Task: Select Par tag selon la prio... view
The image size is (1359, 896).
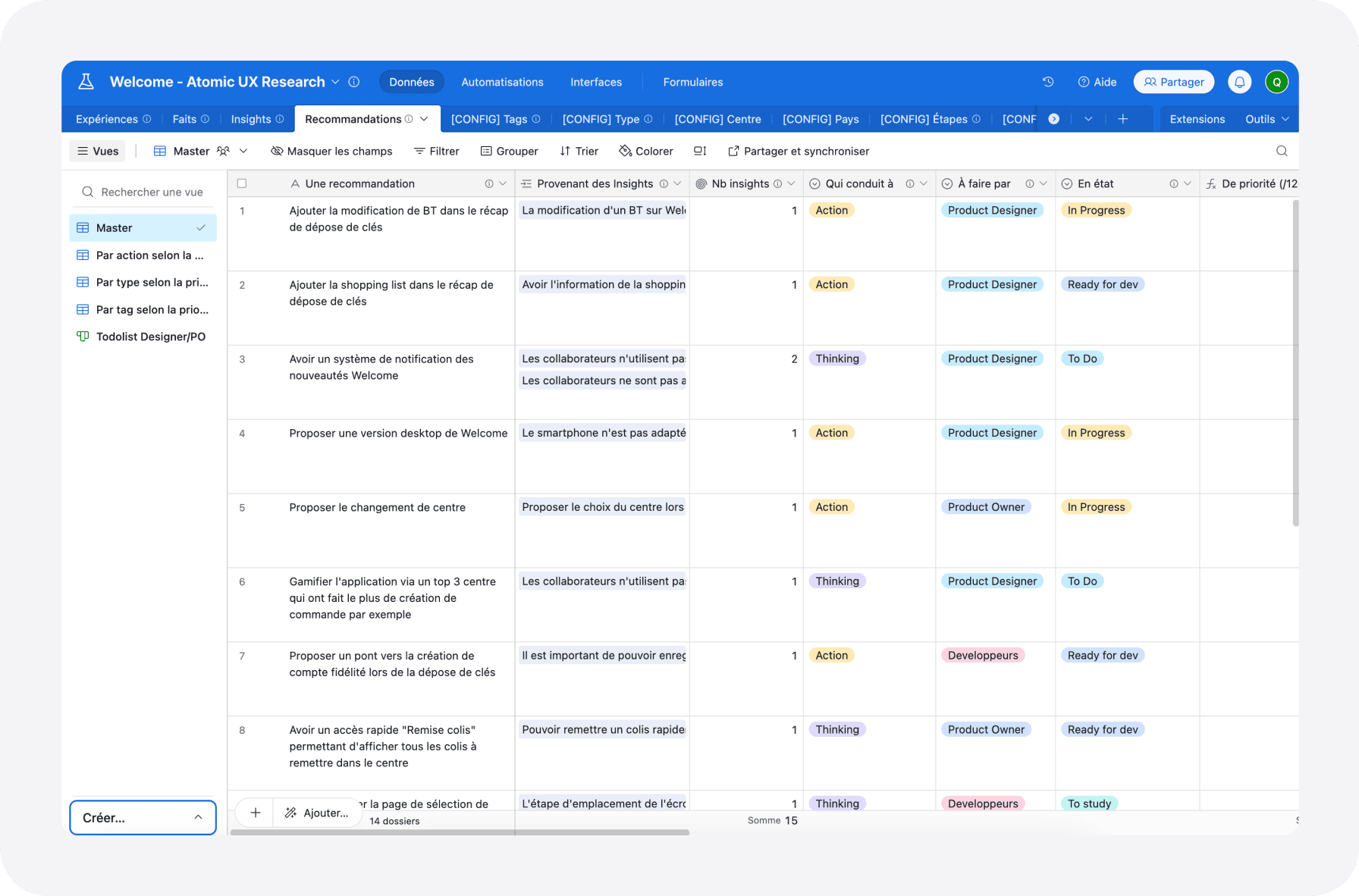Action: (143, 309)
